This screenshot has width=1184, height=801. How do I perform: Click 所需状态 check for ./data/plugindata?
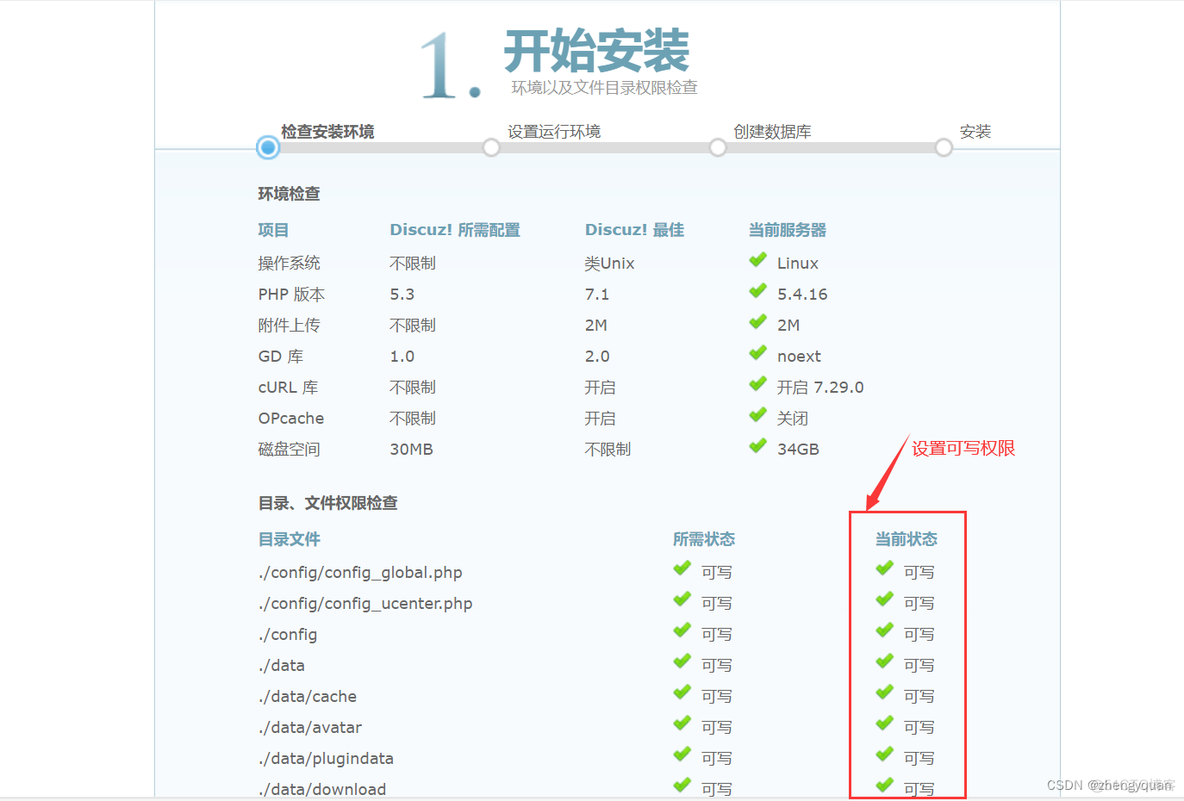(683, 754)
